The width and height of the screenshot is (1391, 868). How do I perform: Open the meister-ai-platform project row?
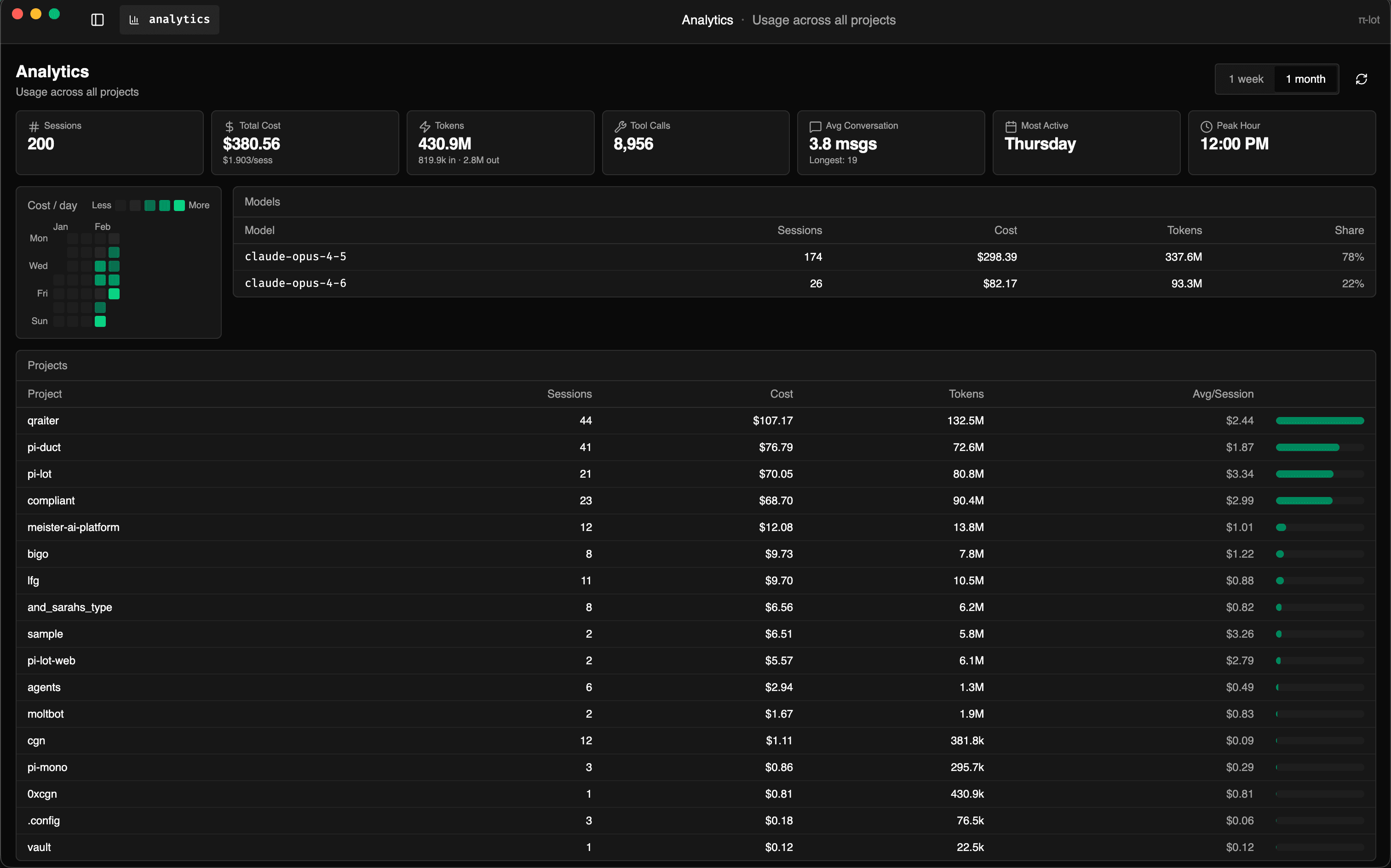click(x=74, y=527)
